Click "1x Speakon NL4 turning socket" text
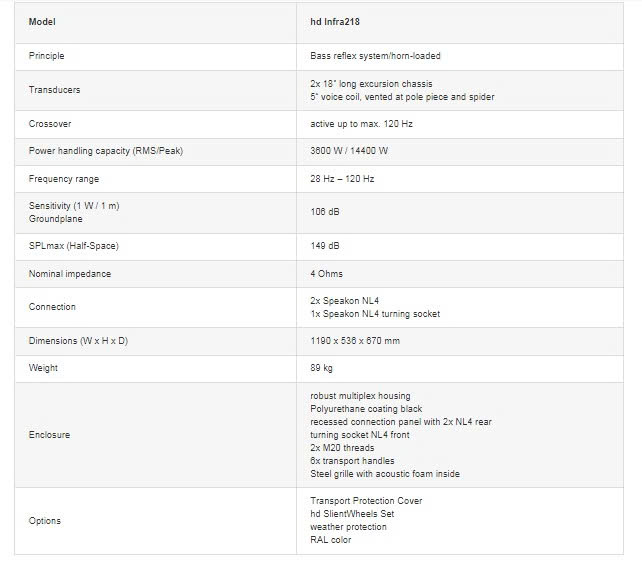642x569 pixels. coord(375,314)
